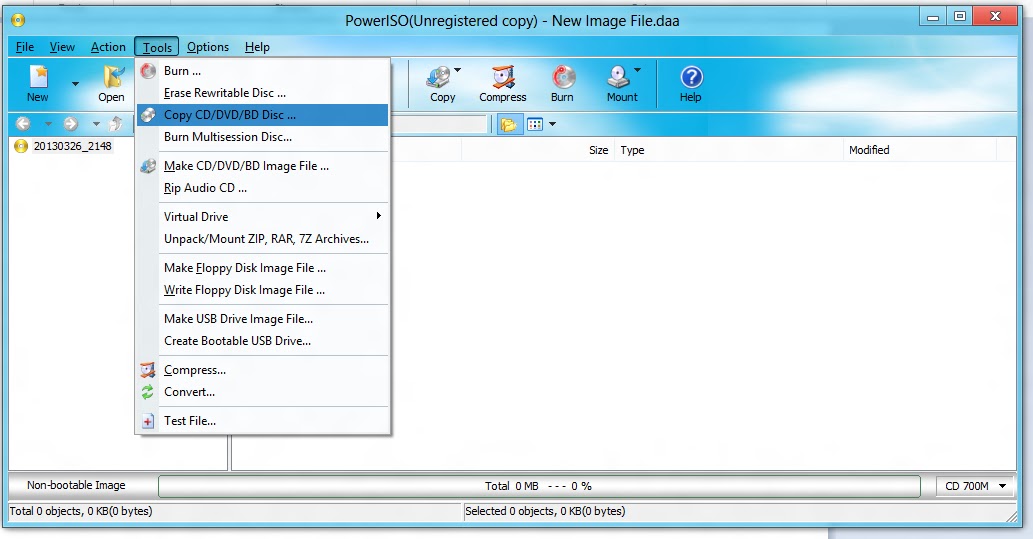Select Copy CD/DVD/BD Disc... menu entry

click(263, 115)
